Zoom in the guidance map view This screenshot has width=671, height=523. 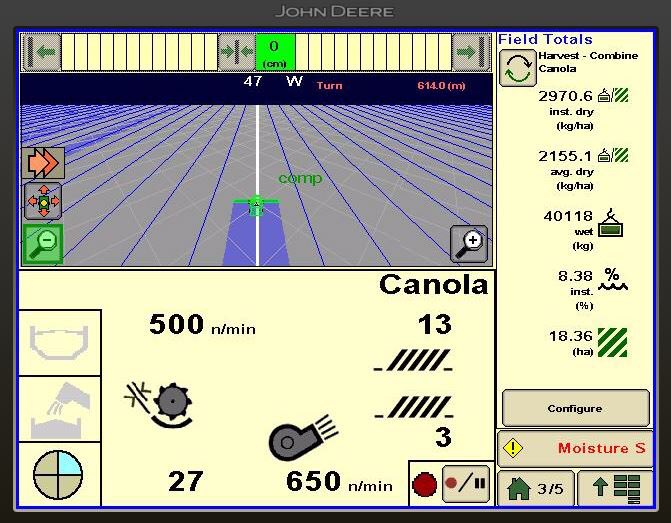(469, 244)
